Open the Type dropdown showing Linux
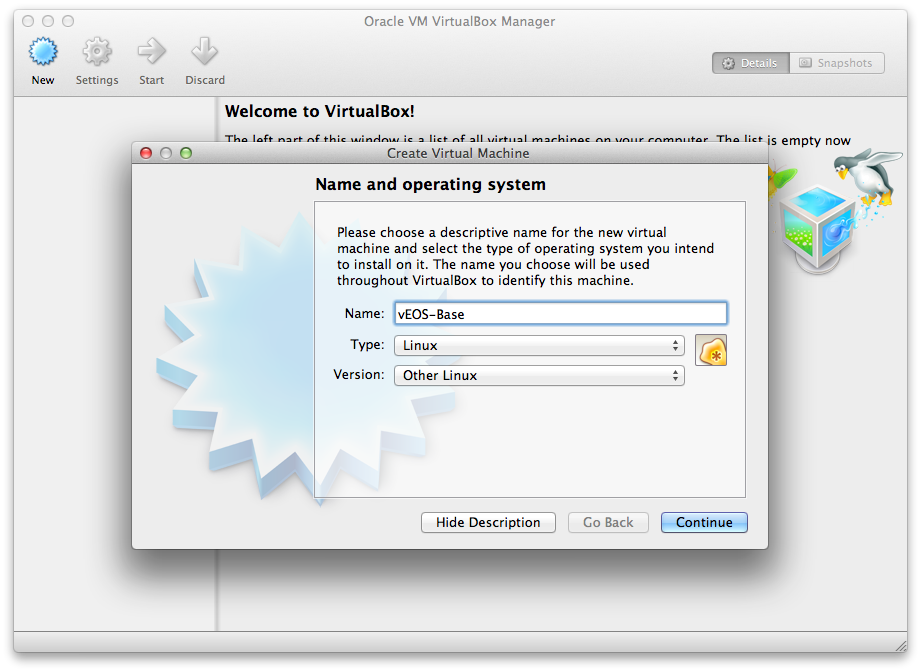 [539, 345]
